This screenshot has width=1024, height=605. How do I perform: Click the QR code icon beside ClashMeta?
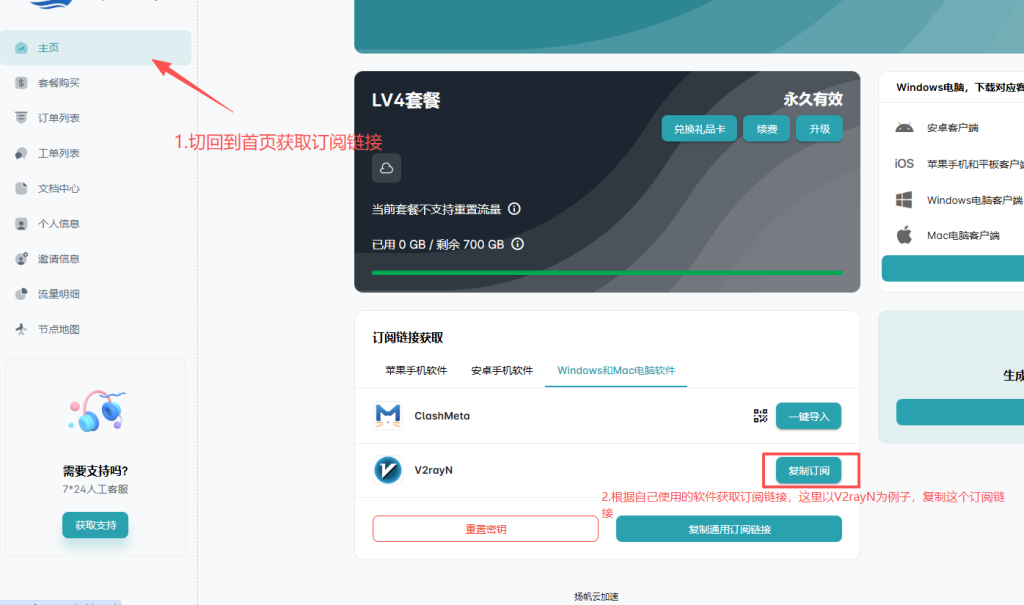point(760,416)
